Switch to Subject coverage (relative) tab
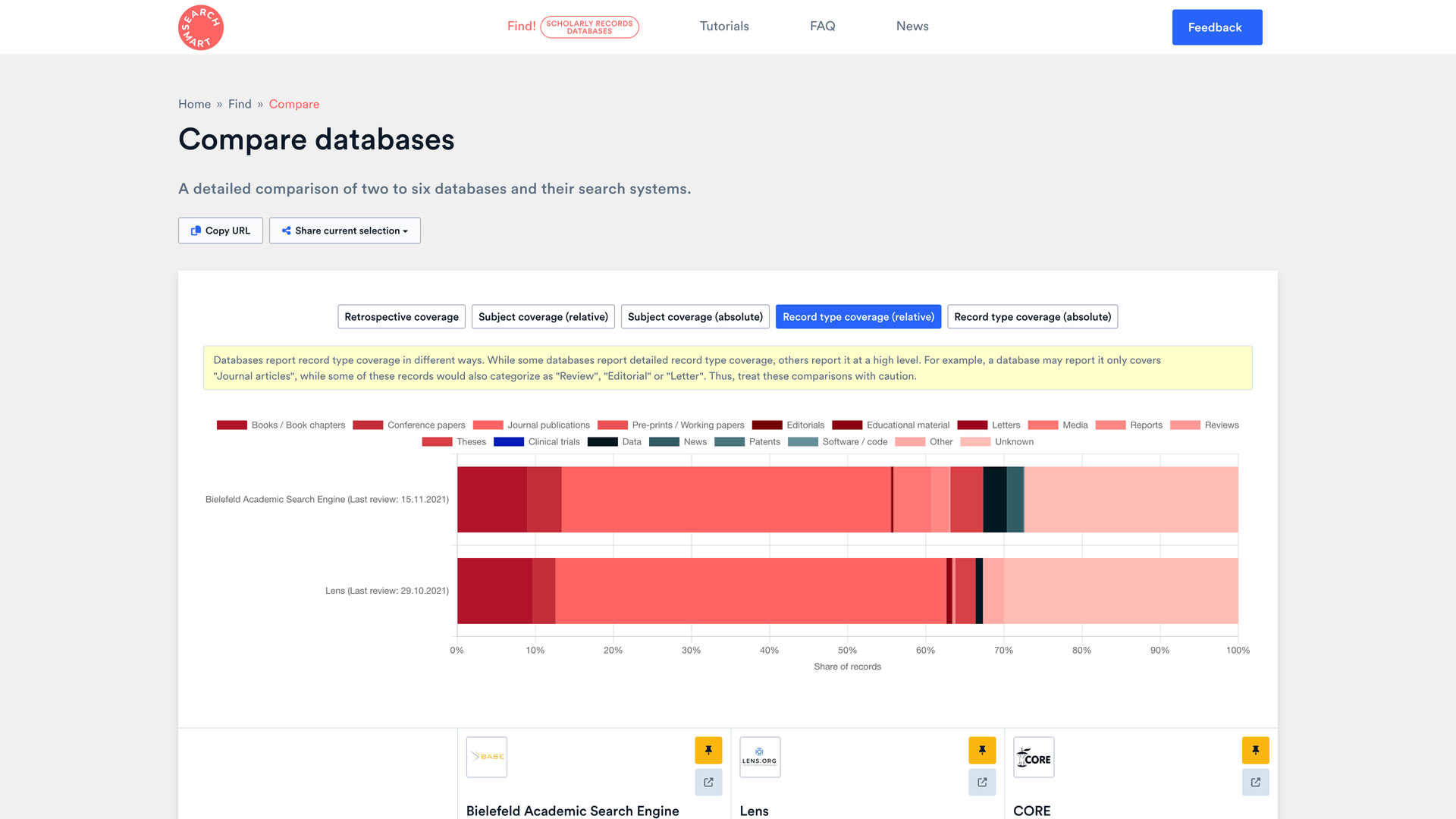The height and width of the screenshot is (819, 1456). pyautogui.click(x=543, y=317)
